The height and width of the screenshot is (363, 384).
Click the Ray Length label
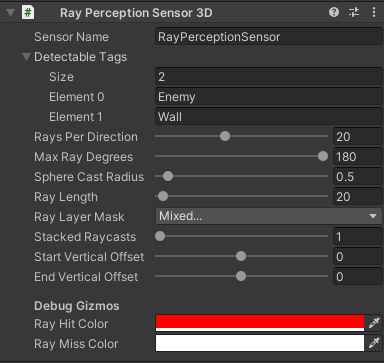[66, 197]
